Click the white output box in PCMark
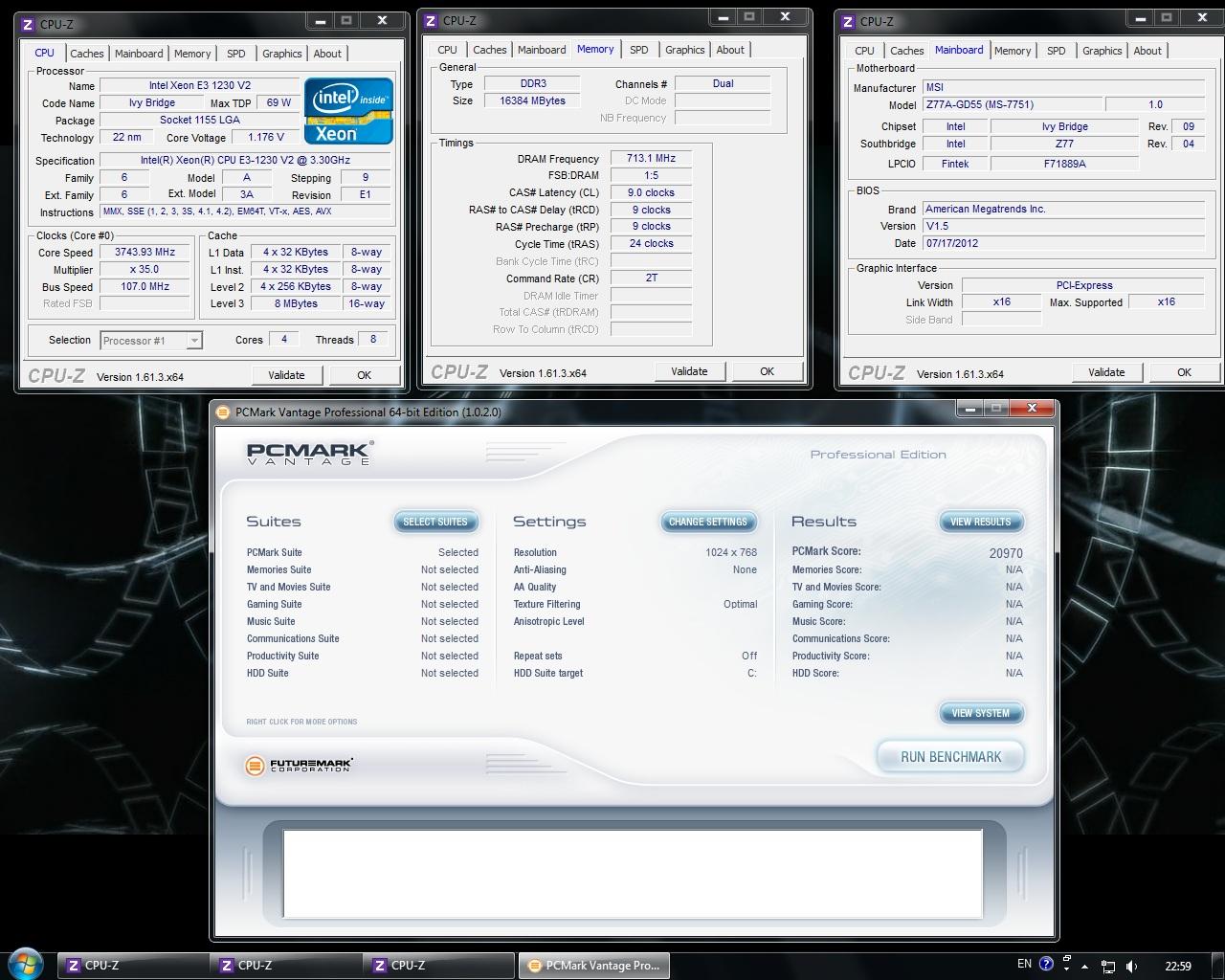Image resolution: width=1225 pixels, height=980 pixels. [x=633, y=874]
